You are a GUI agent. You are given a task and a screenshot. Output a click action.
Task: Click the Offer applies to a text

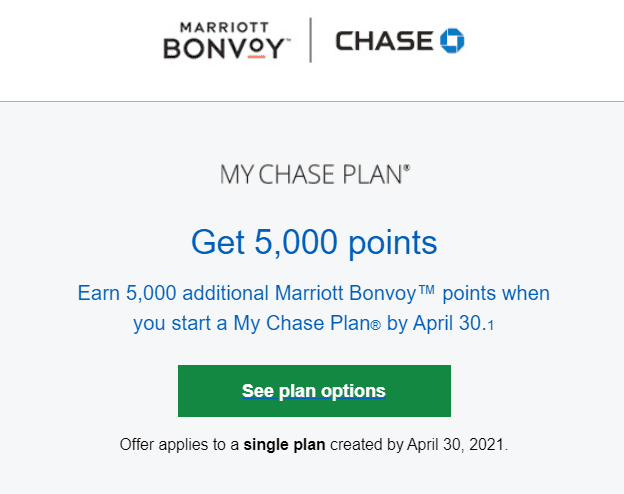(x=179, y=445)
